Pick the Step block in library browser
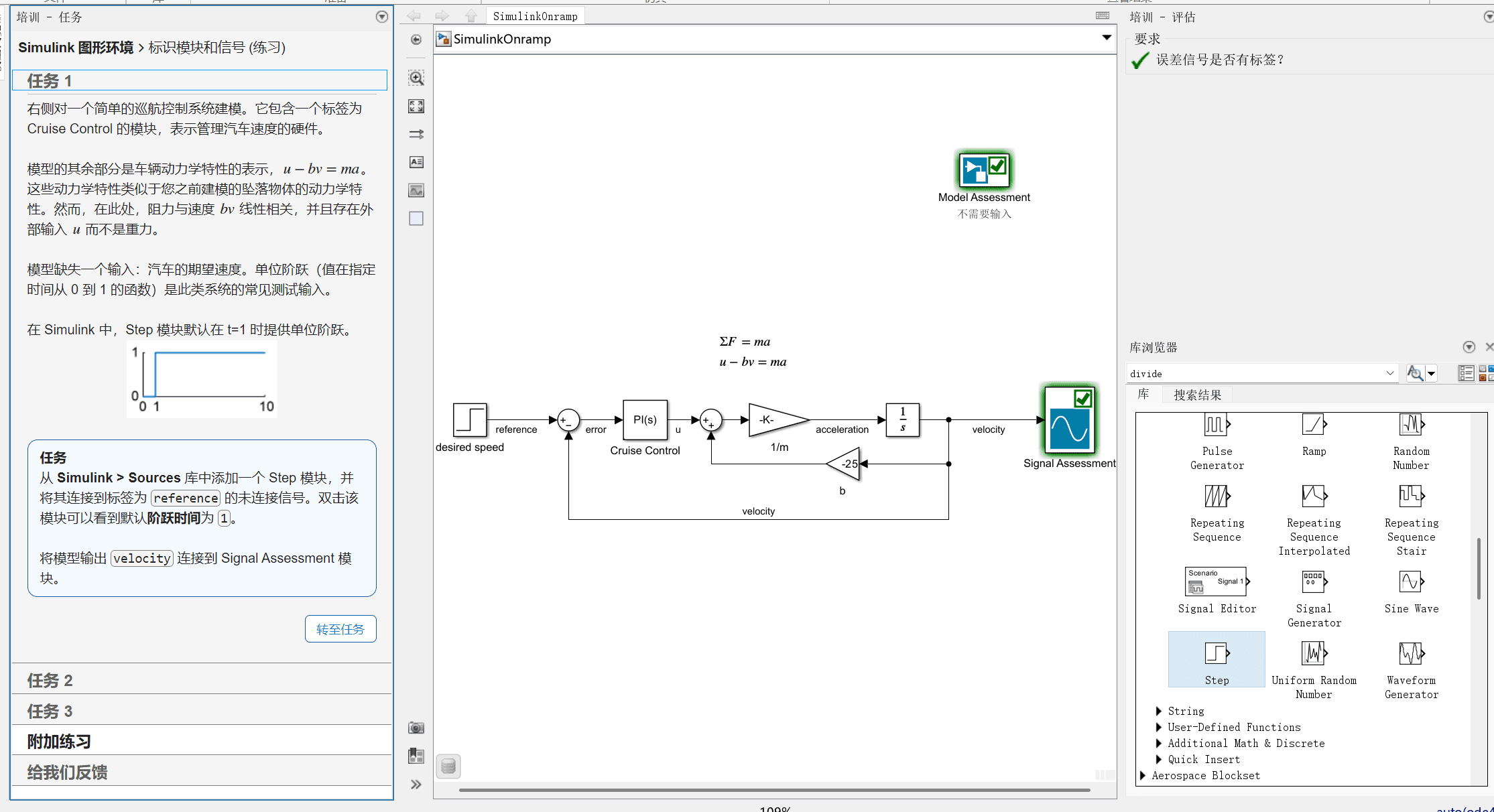Screen dimensions: 1494x812 1217,661
